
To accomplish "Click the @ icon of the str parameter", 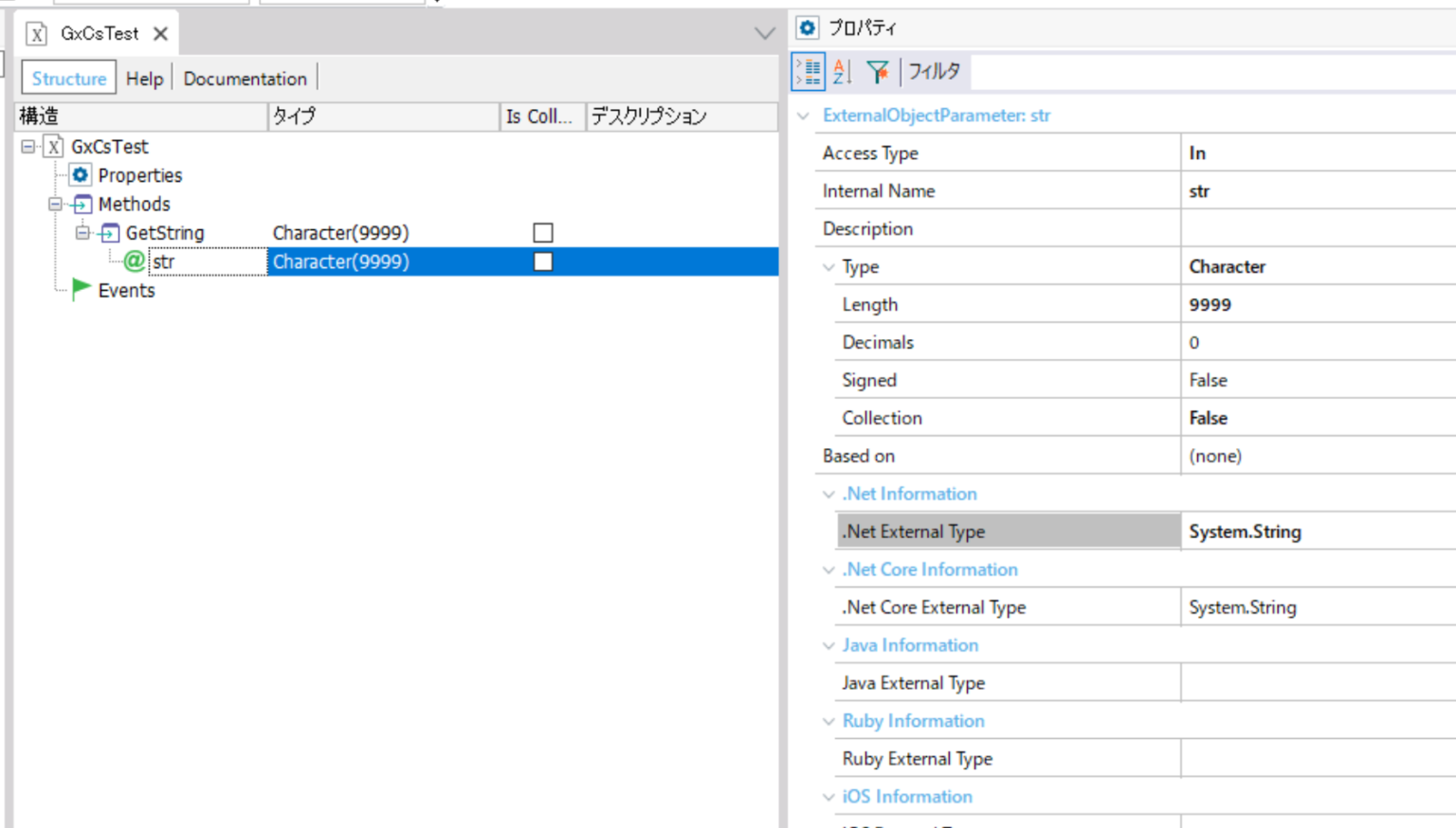I will [x=135, y=261].
